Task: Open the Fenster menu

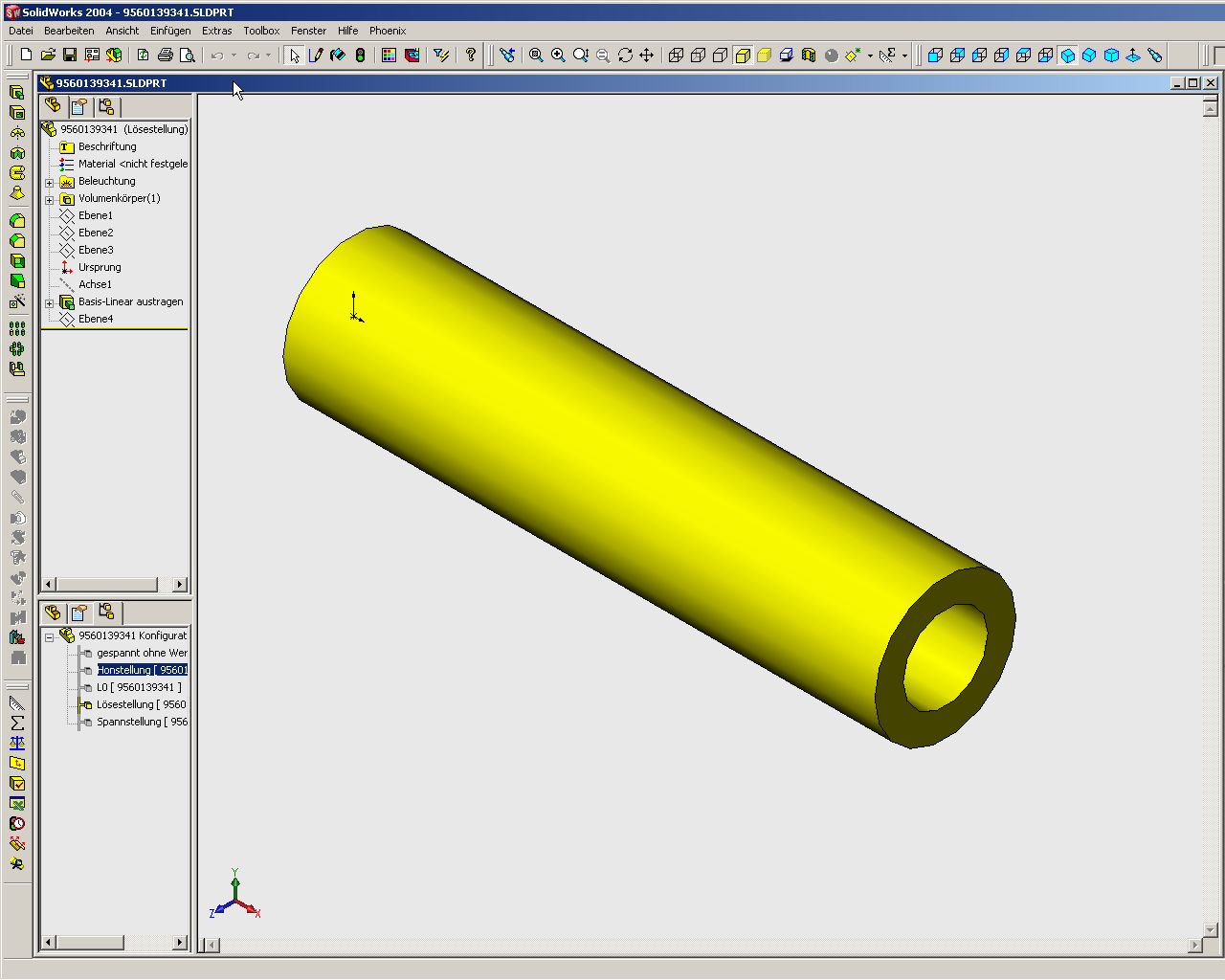Action: (309, 31)
